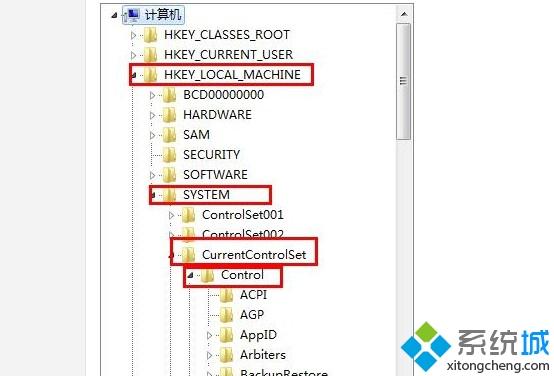Viewport: 554px width, 376px height.
Task: Select the SYSTEM key label
Action: tap(206, 195)
